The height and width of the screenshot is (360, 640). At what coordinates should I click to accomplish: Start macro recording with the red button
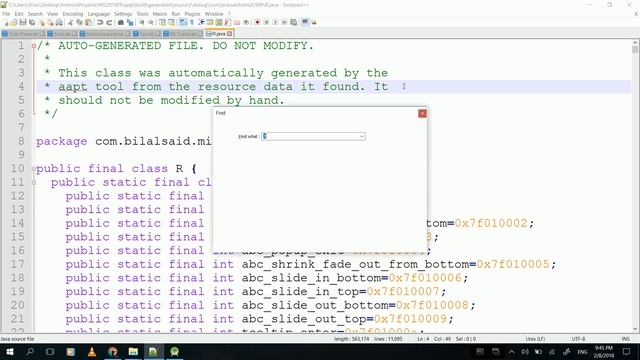257,22
